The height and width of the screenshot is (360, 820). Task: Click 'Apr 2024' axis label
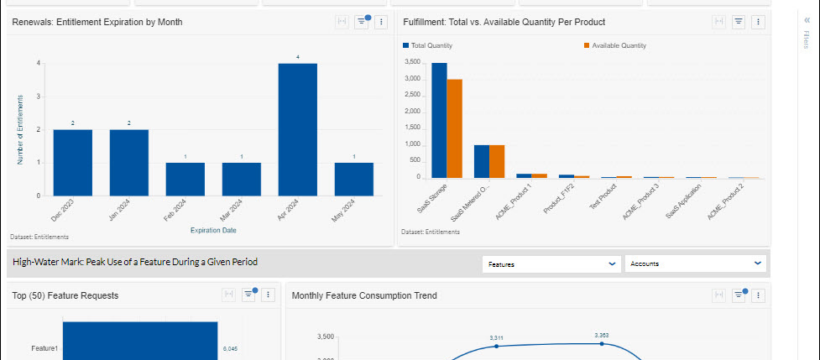pyautogui.click(x=289, y=209)
